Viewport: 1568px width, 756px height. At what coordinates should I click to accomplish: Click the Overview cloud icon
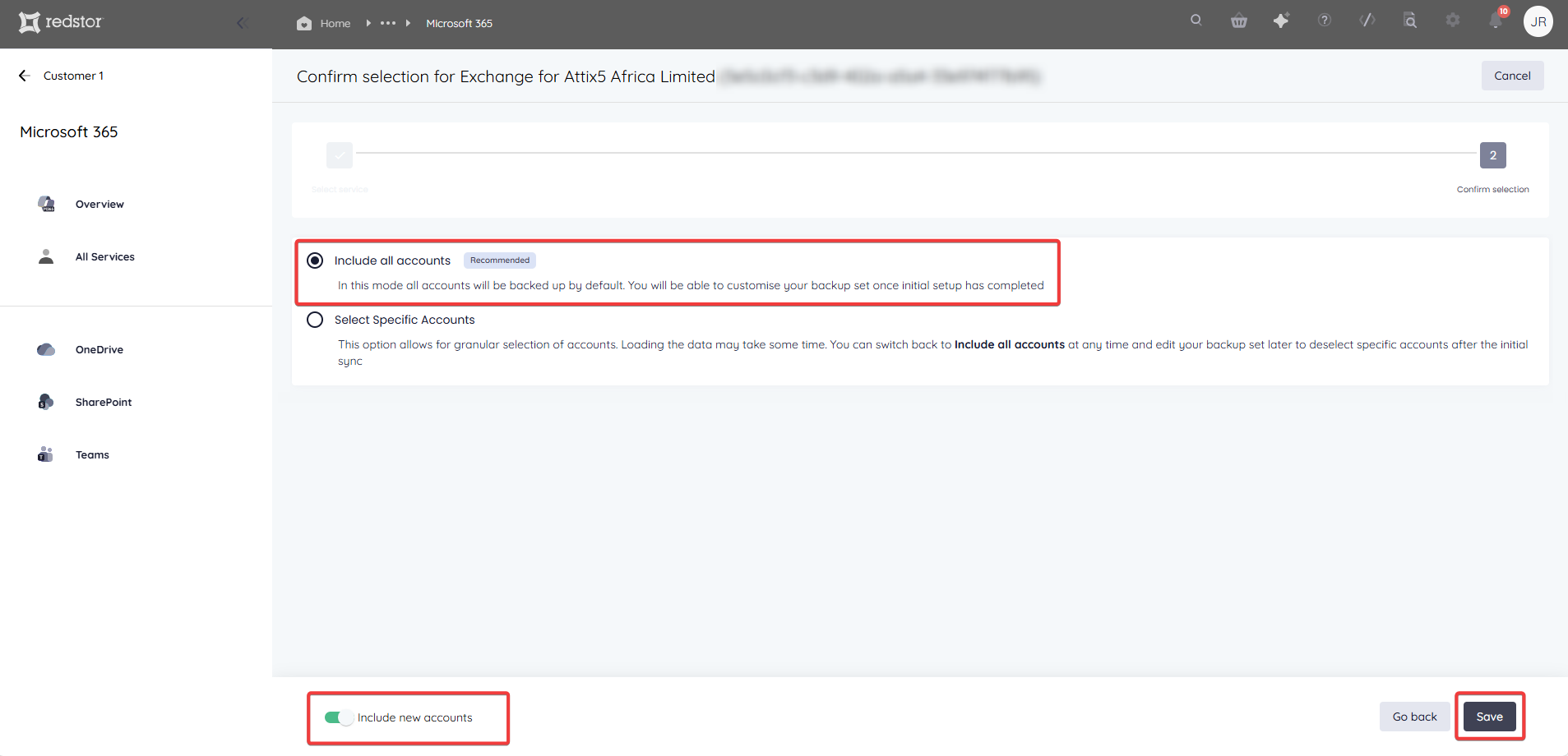(46, 204)
